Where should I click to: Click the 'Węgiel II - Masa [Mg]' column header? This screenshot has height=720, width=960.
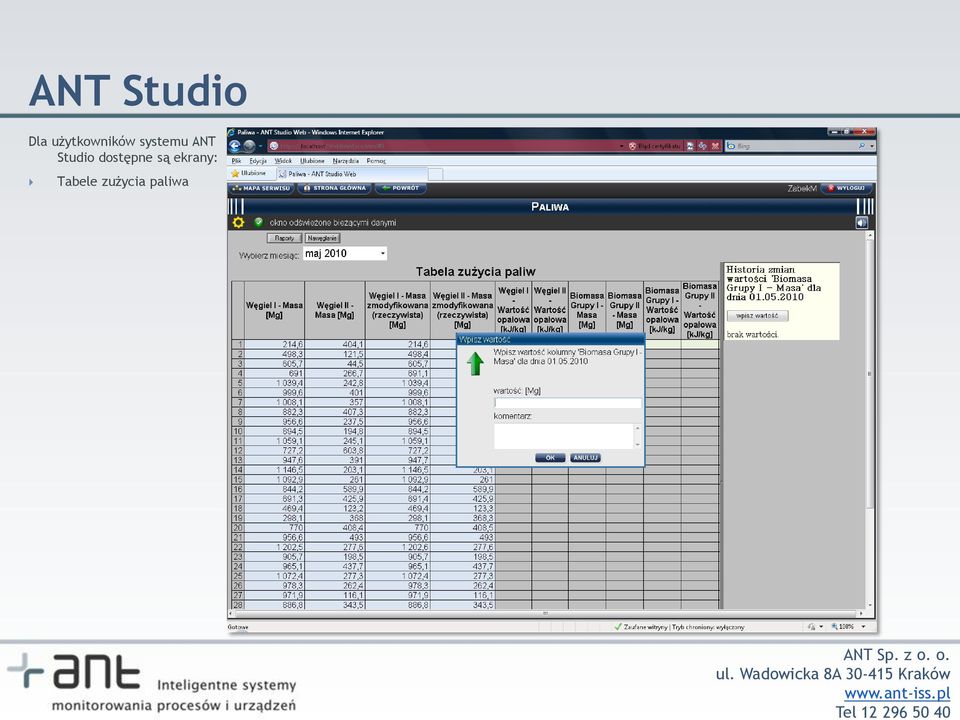pyautogui.click(x=334, y=310)
